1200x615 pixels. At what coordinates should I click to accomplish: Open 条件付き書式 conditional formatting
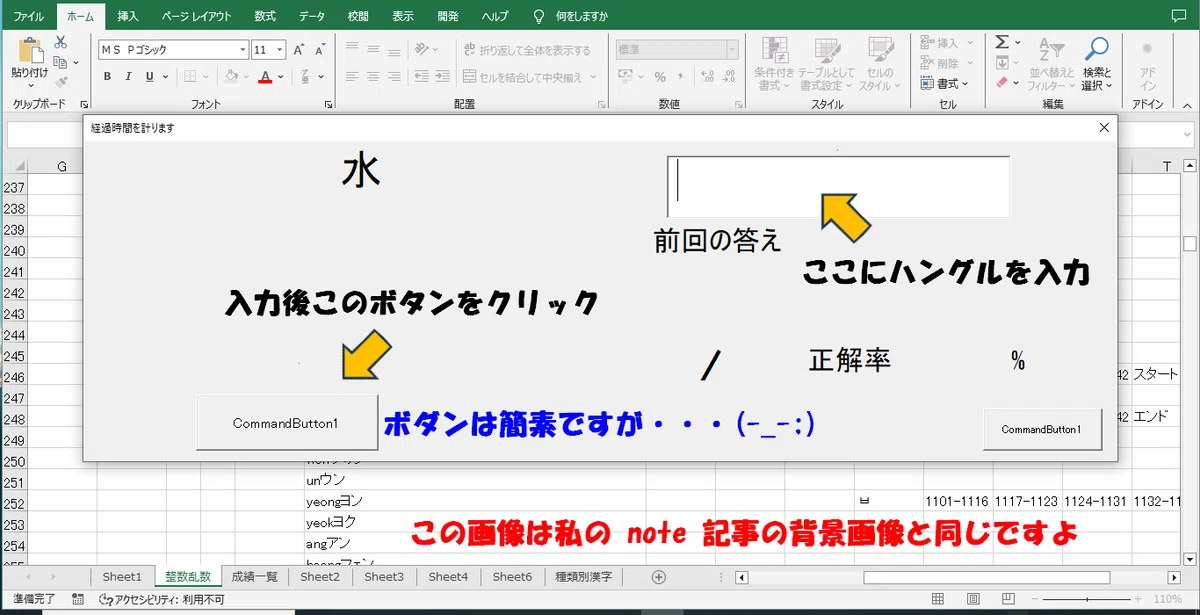[774, 64]
